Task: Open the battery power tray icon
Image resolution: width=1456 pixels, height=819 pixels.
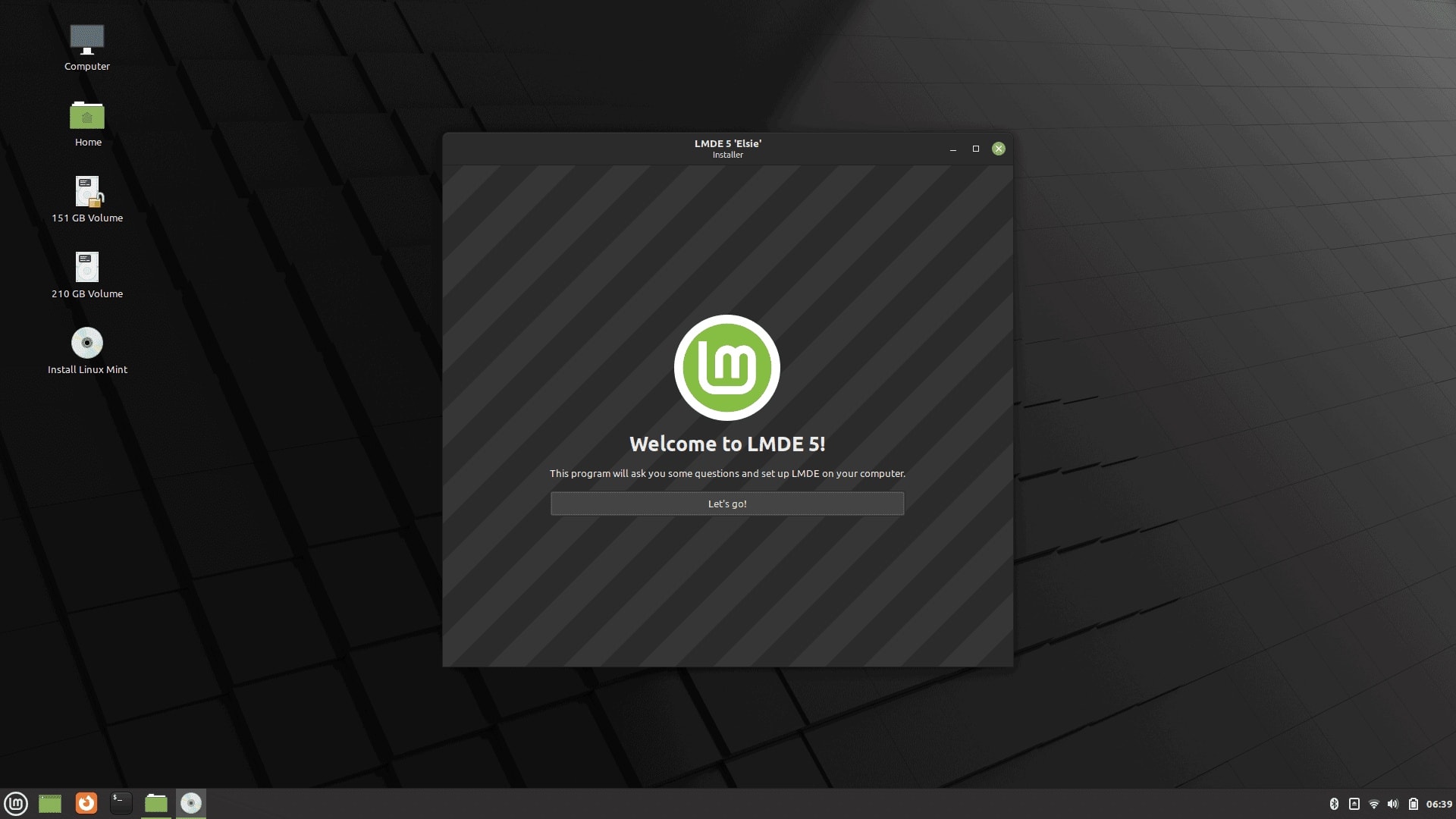Action: (x=1413, y=804)
